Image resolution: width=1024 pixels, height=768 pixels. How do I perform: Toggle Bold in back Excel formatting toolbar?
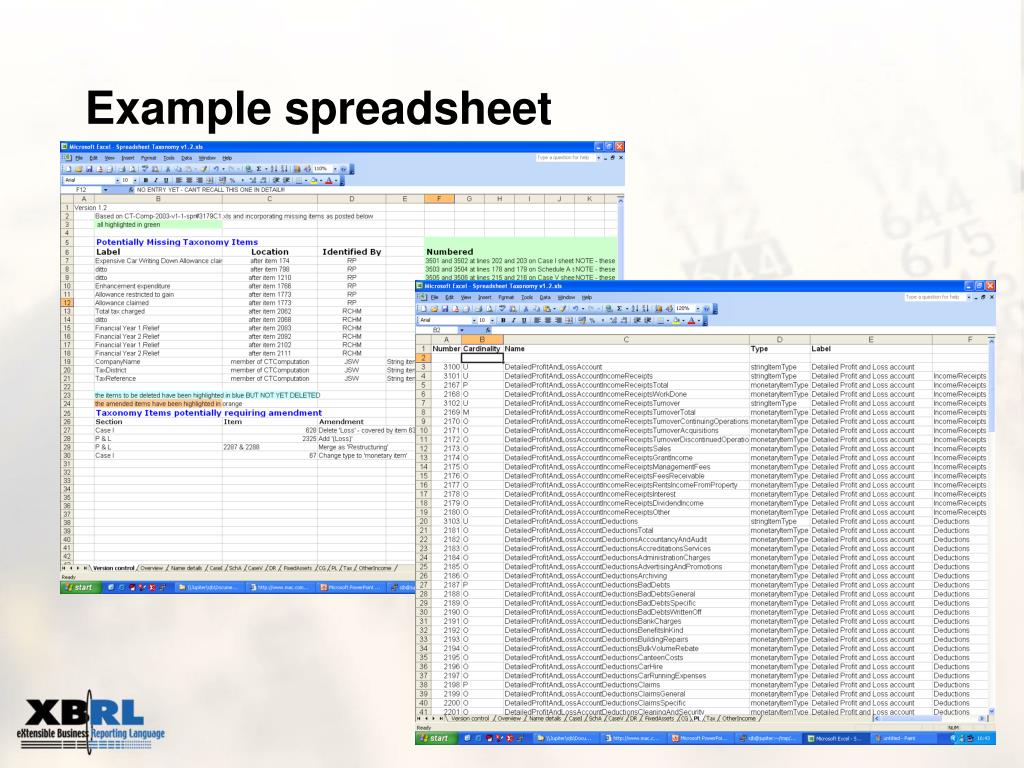tap(146, 180)
